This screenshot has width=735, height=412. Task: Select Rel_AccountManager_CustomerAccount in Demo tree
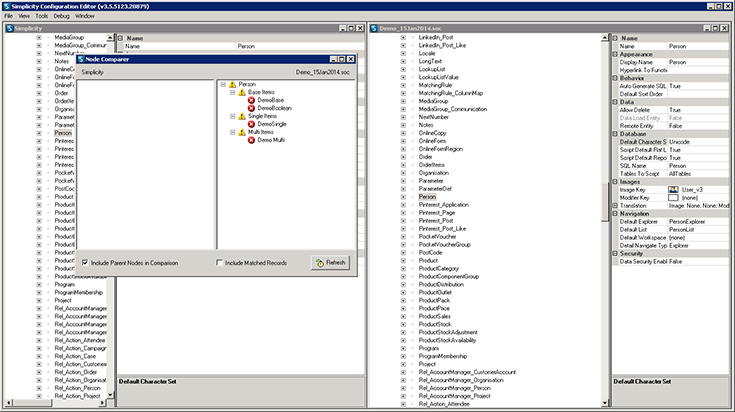click(467, 372)
